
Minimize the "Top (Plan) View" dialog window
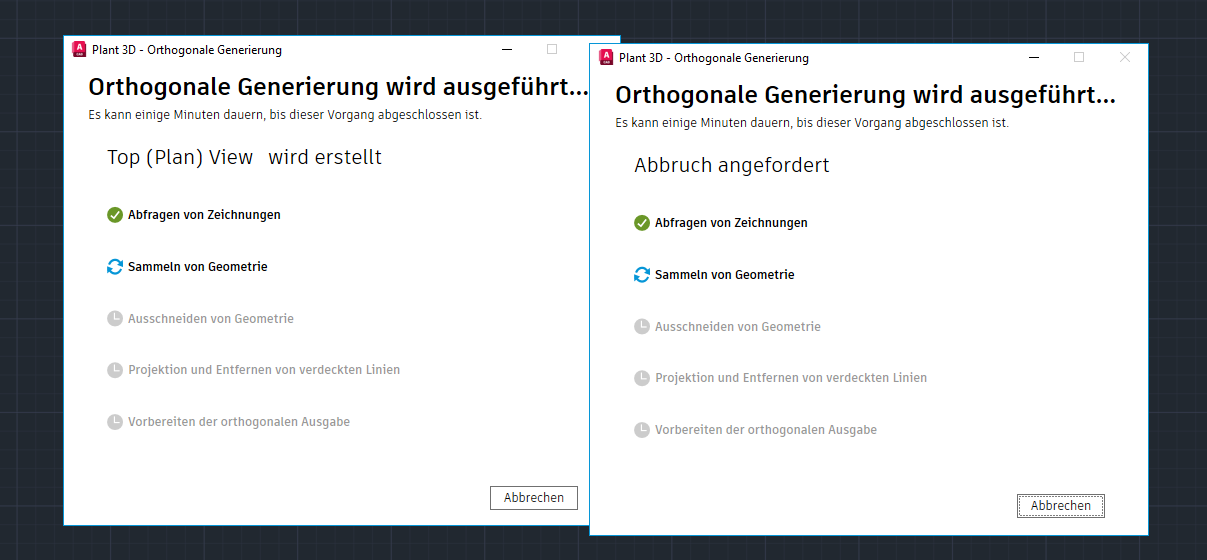click(507, 49)
